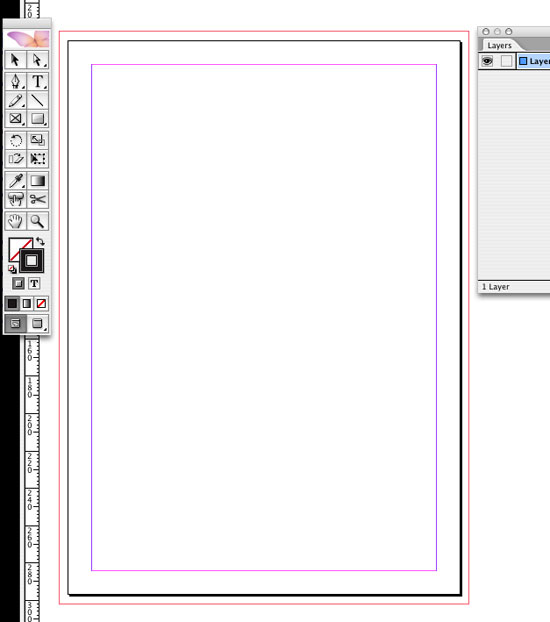Toggle Layer visibility eye icon
This screenshot has width=550, height=622.
pos(487,61)
